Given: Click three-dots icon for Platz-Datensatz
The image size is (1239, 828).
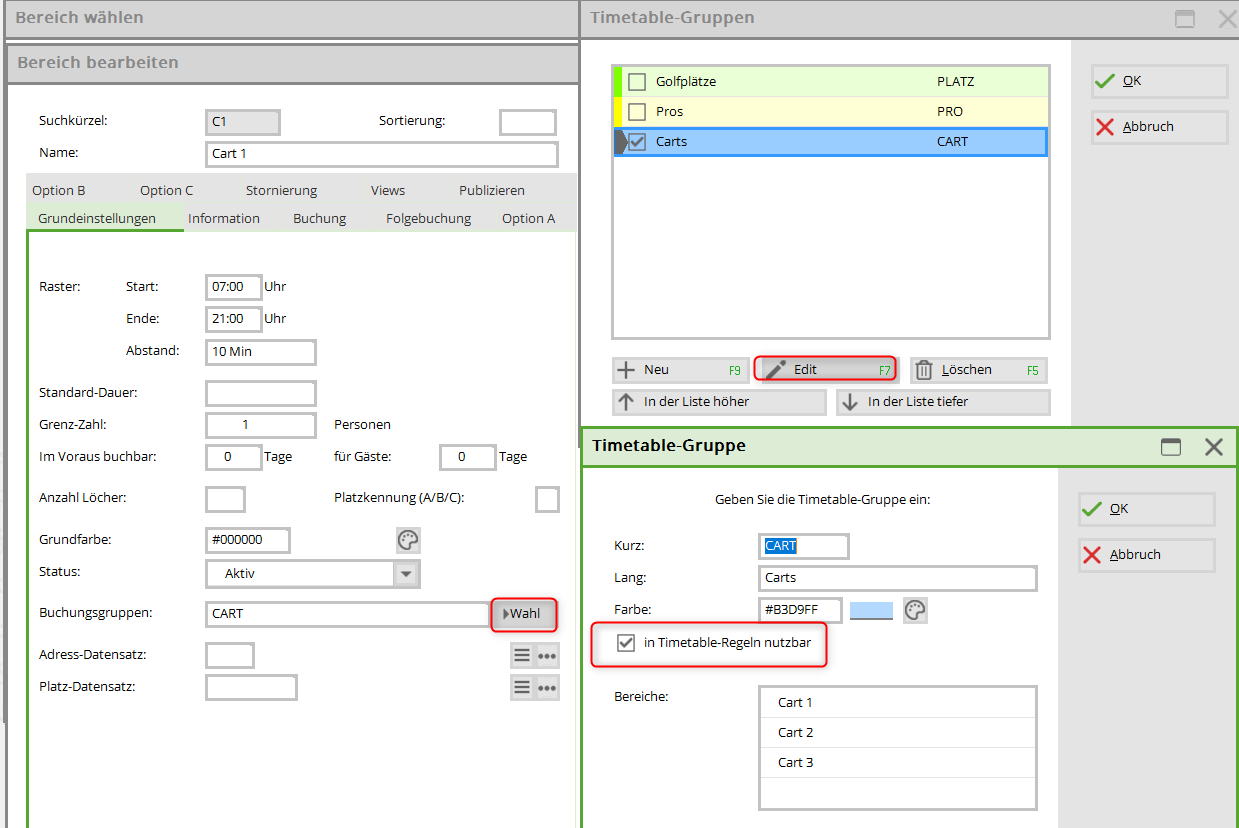Looking at the screenshot, I should pyautogui.click(x=547, y=688).
